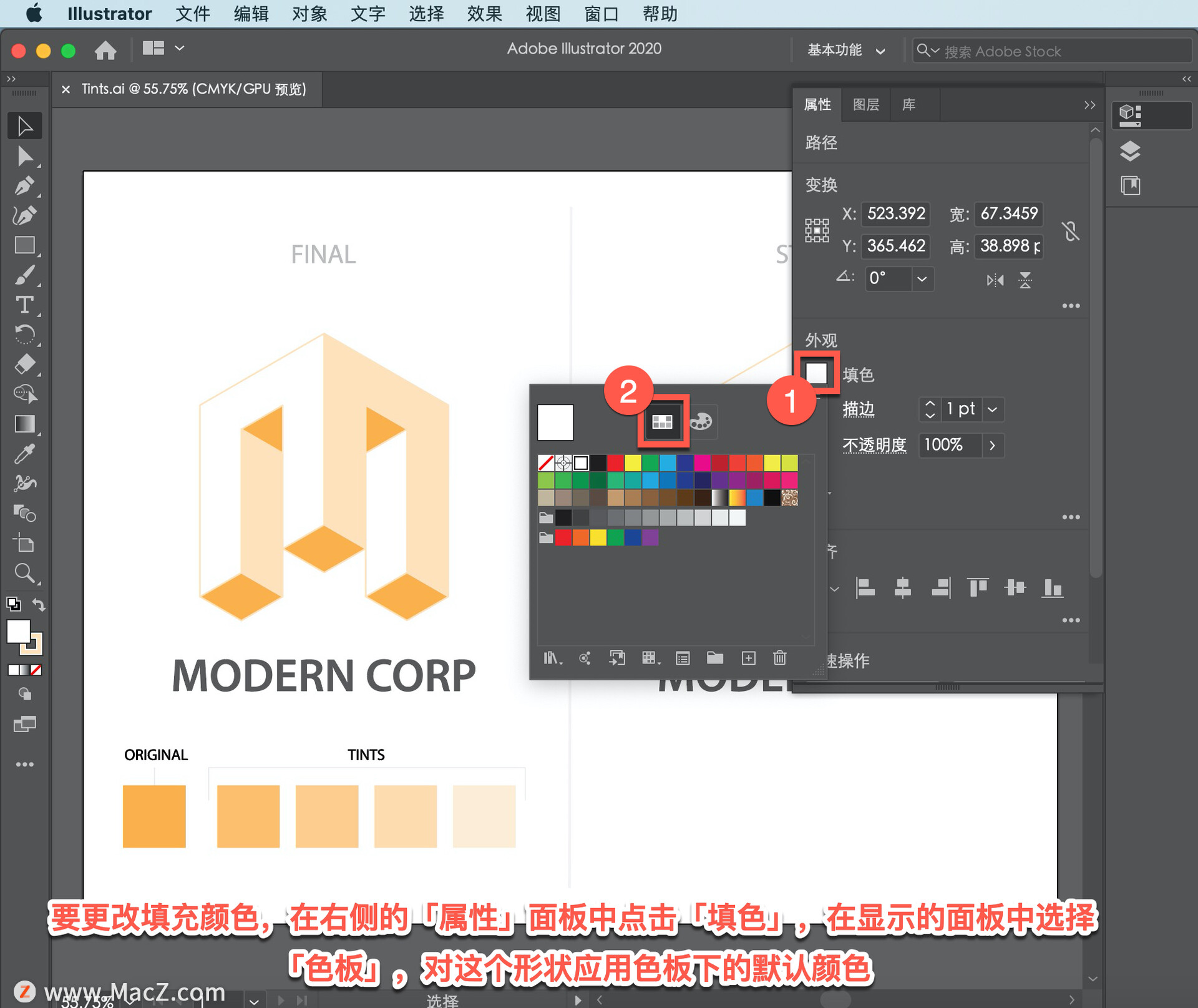The width and height of the screenshot is (1198, 1008).
Task: Expand the stroke weight dropdown
Action: pyautogui.click(x=992, y=410)
